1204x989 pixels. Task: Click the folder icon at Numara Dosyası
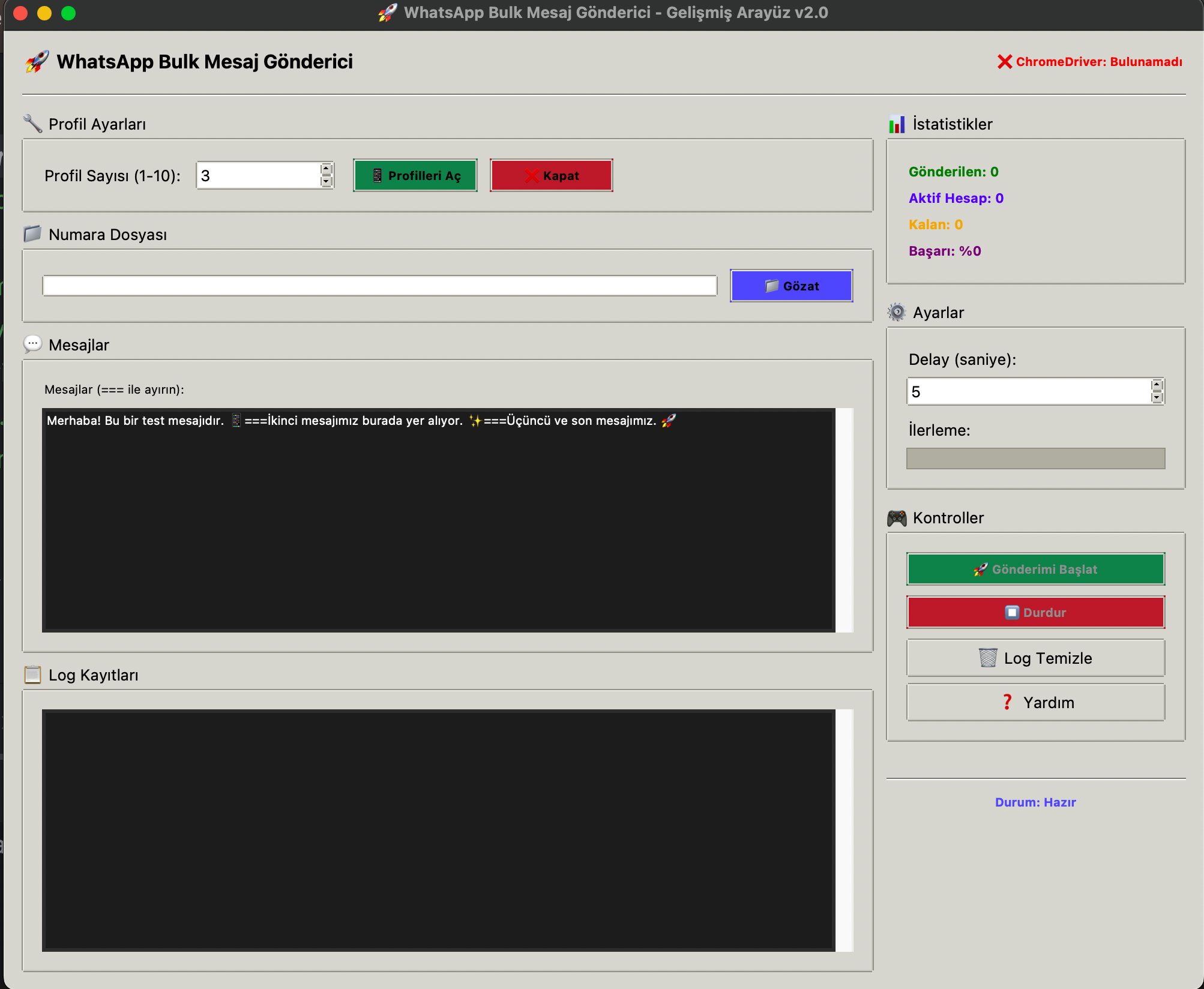point(32,234)
